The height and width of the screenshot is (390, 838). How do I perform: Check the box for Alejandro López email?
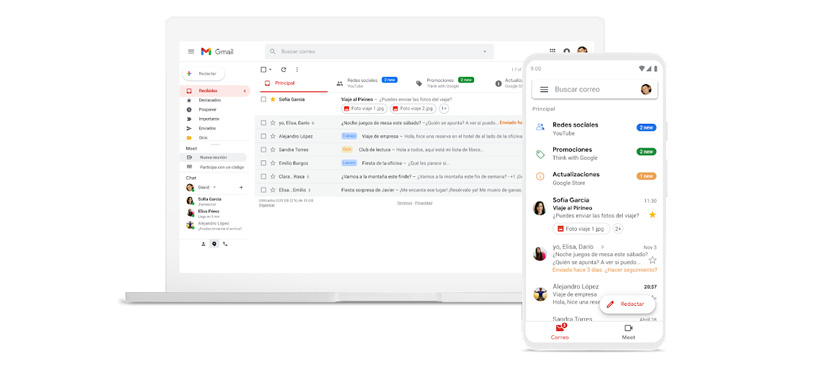(x=263, y=136)
